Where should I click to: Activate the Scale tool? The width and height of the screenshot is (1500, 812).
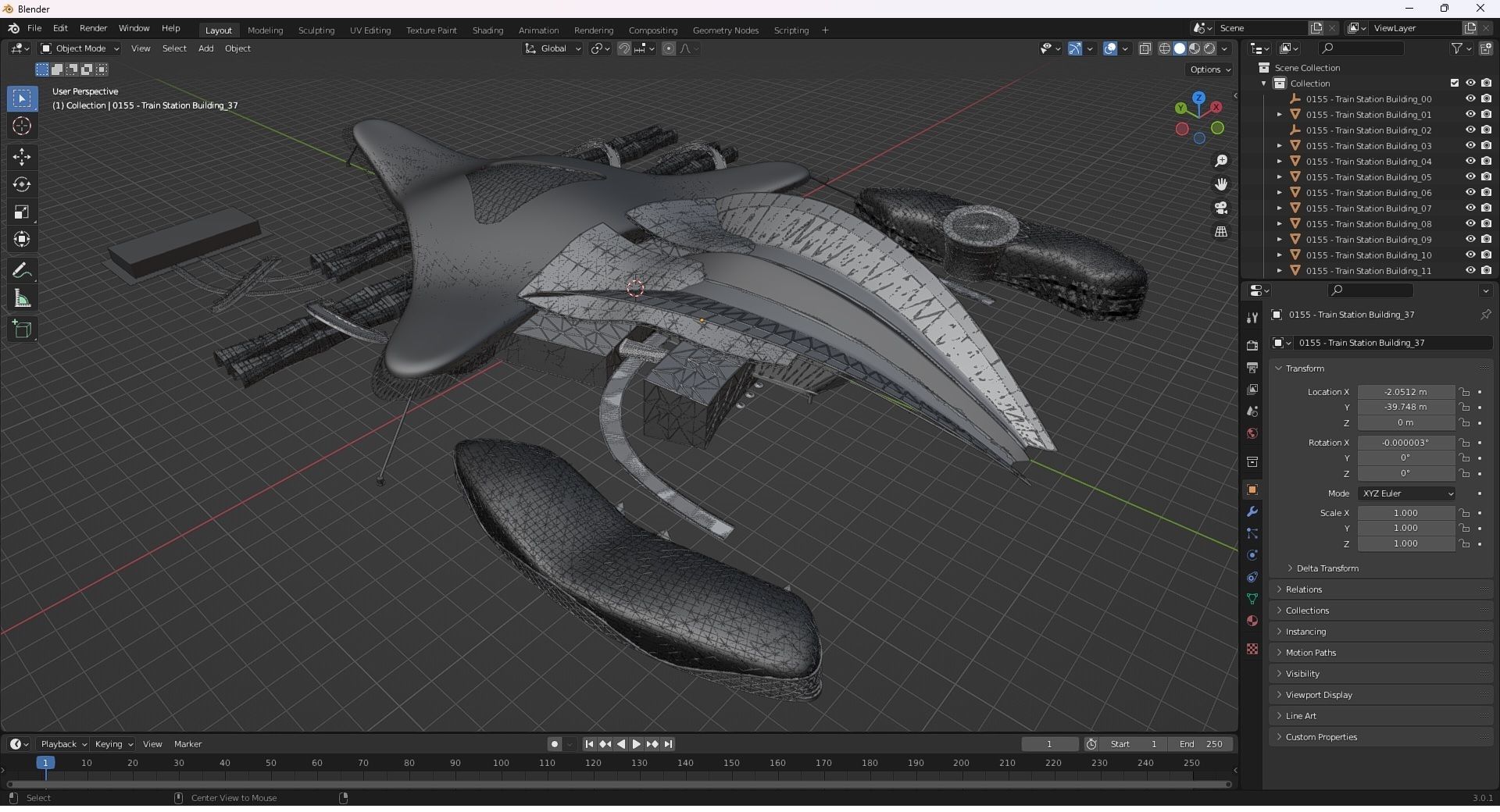(x=22, y=212)
